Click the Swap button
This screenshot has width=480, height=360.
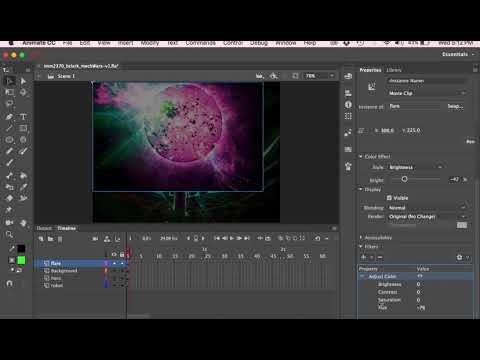point(455,106)
